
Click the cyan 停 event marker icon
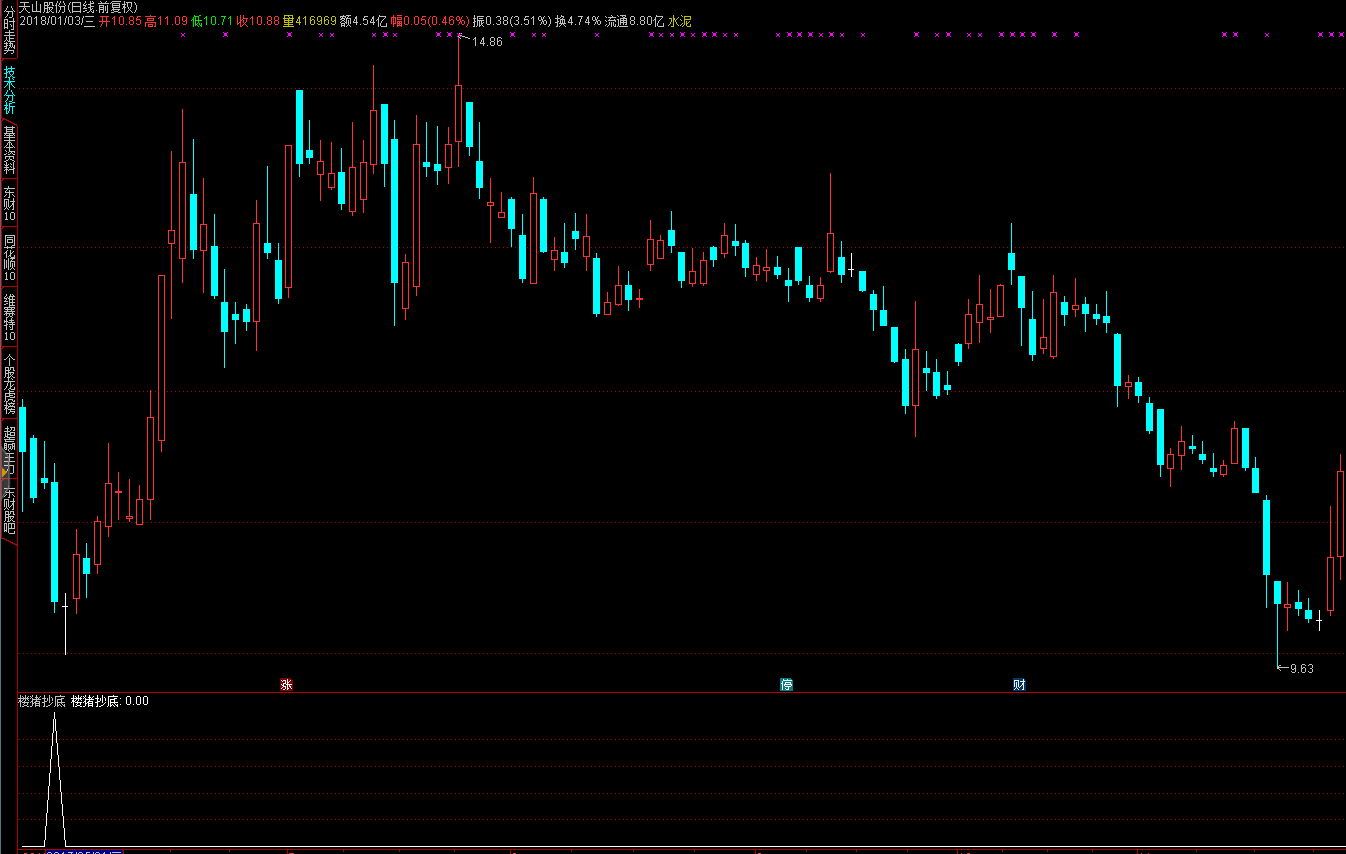787,685
